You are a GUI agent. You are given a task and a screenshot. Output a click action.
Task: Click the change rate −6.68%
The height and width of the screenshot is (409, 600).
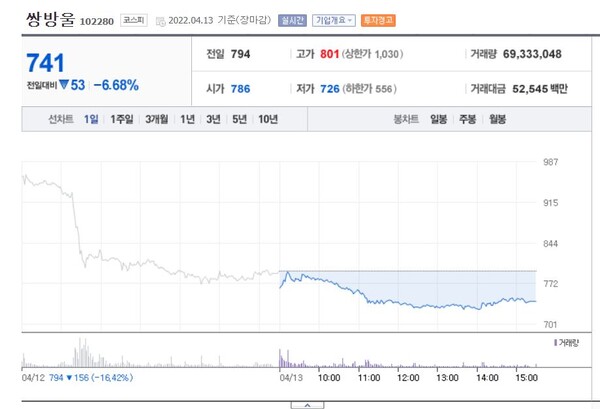(x=116, y=85)
